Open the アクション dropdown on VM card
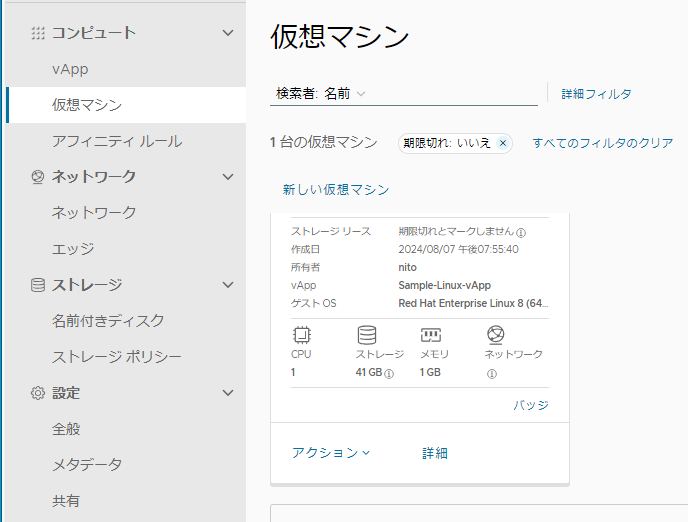Screen dimensions: 688x522 [x=331, y=453]
